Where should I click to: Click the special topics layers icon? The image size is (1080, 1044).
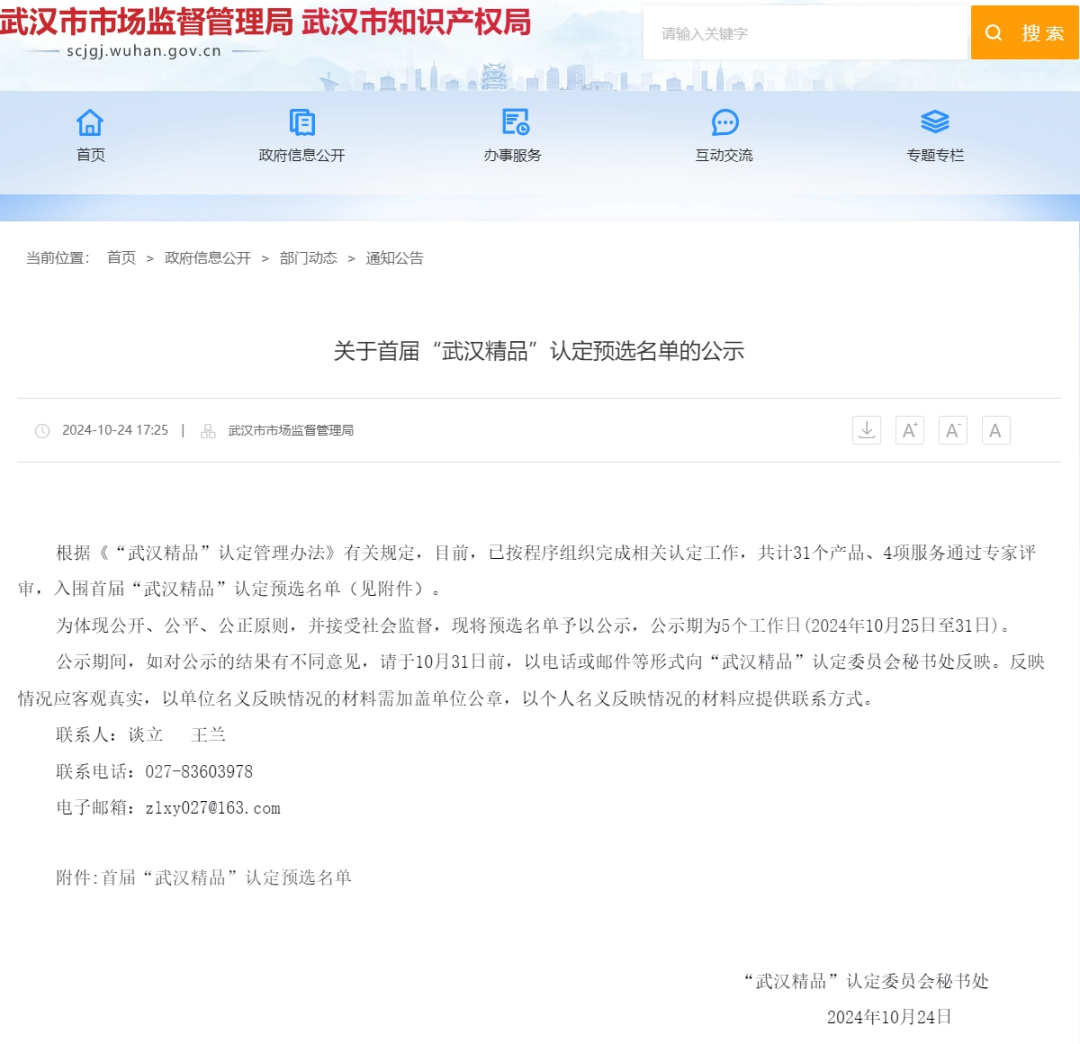tap(935, 122)
